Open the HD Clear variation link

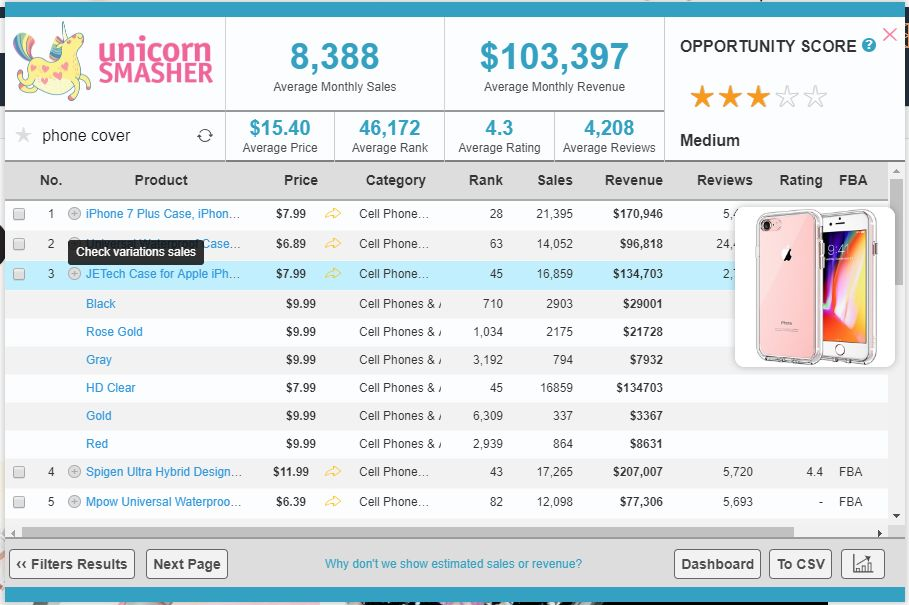click(111, 388)
